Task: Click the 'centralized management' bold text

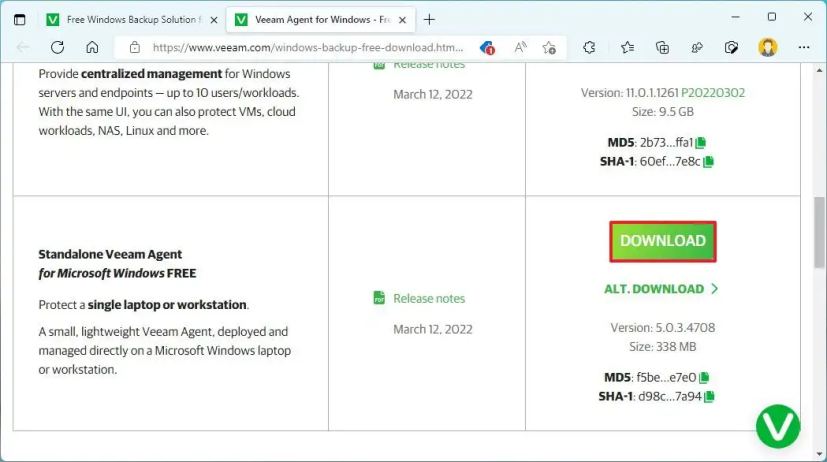Action: pyautogui.click(x=151, y=74)
